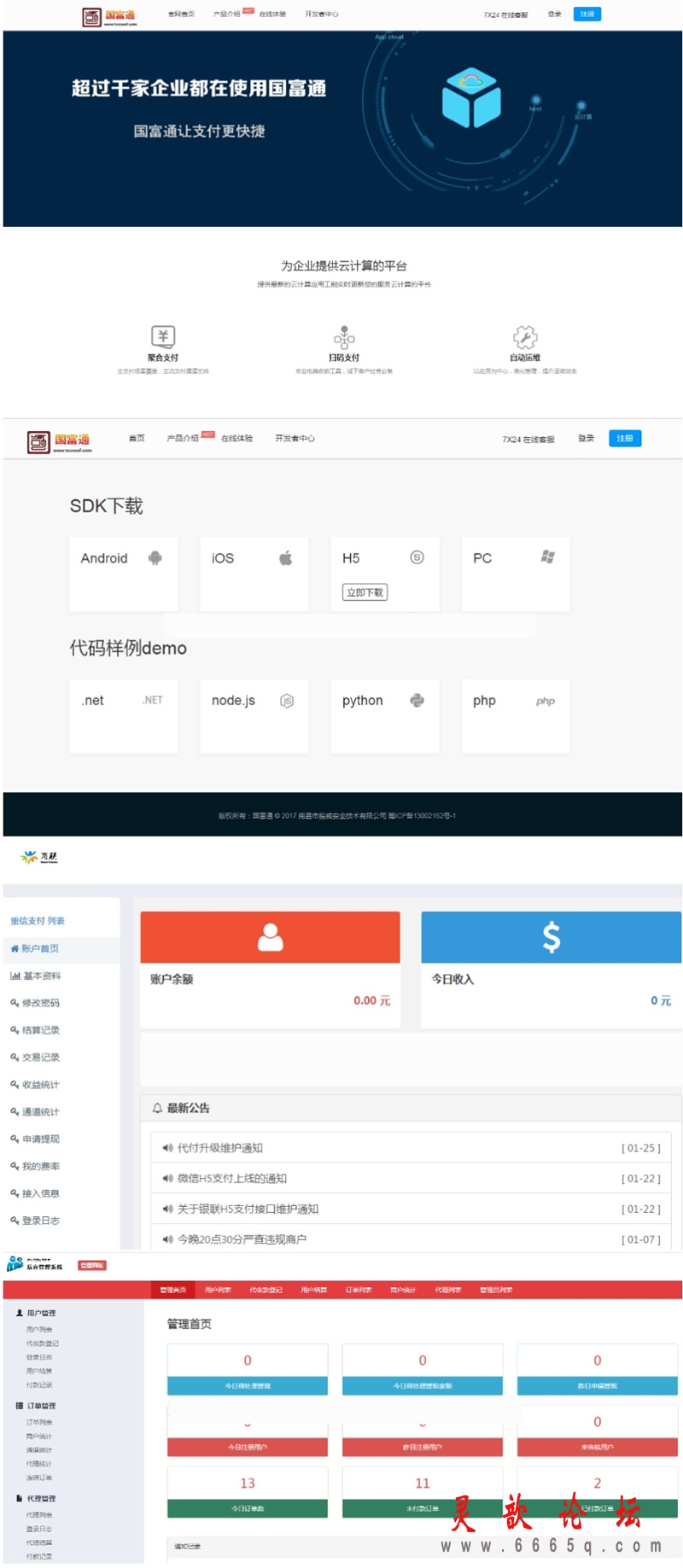Screen dimensions: 683x1568
Task: Click the 自动运维 wrench icon
Action: point(525,336)
